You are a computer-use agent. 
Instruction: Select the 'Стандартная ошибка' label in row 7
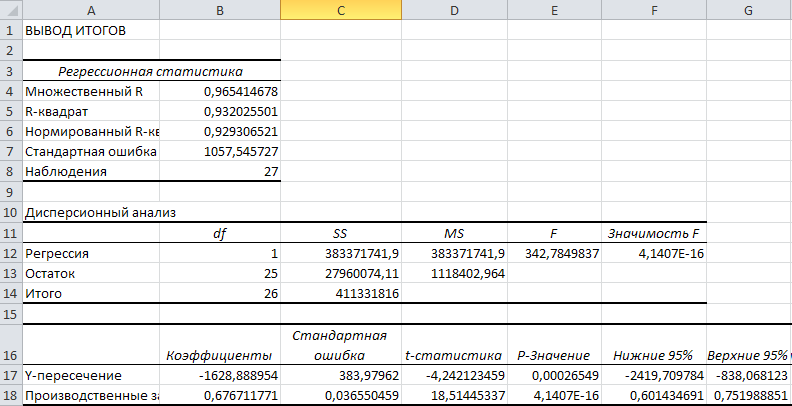(91, 151)
